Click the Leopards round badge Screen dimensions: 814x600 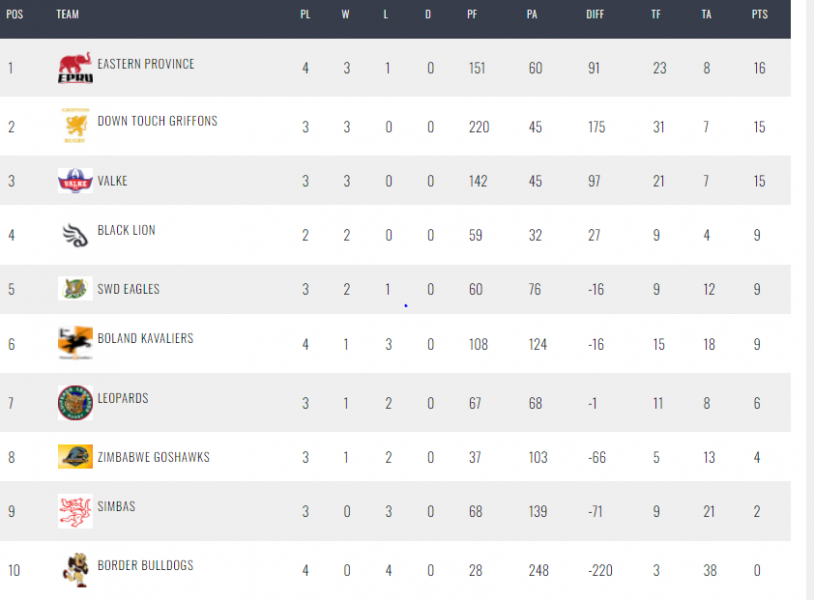tap(75, 402)
